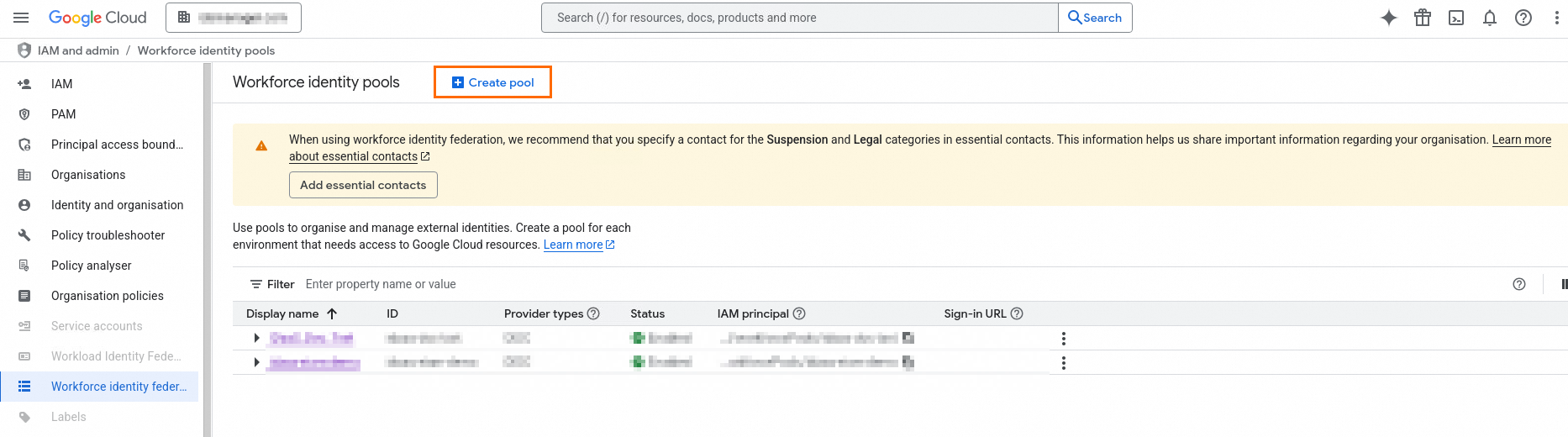Viewport: 1568px width, 437px height.
Task: Open the help question mark menu
Action: coord(1523,18)
